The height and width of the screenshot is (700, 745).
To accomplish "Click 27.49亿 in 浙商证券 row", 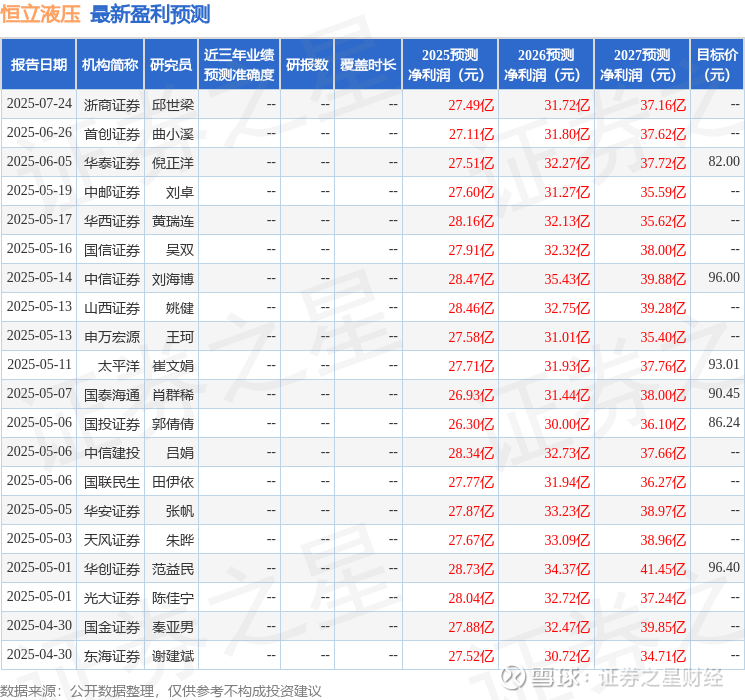I will point(471,105).
